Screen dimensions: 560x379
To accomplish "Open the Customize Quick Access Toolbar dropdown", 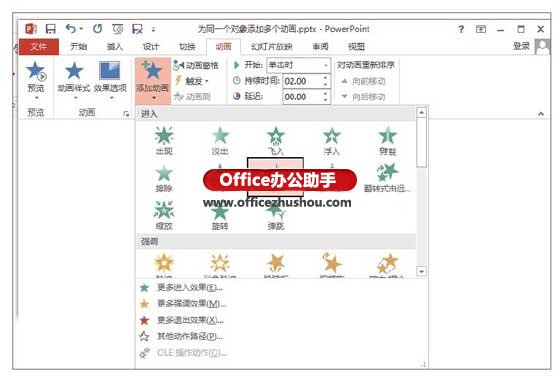I will click(154, 29).
